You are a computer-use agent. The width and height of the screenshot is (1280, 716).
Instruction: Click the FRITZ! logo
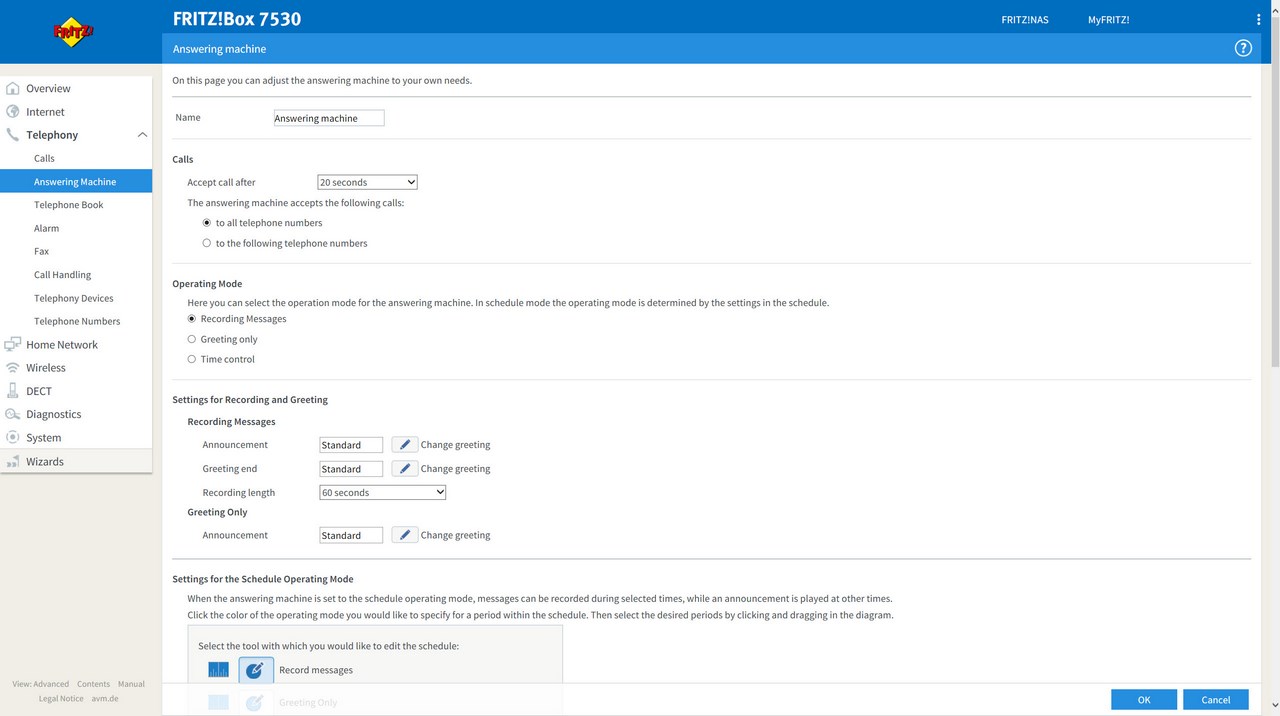tap(73, 32)
